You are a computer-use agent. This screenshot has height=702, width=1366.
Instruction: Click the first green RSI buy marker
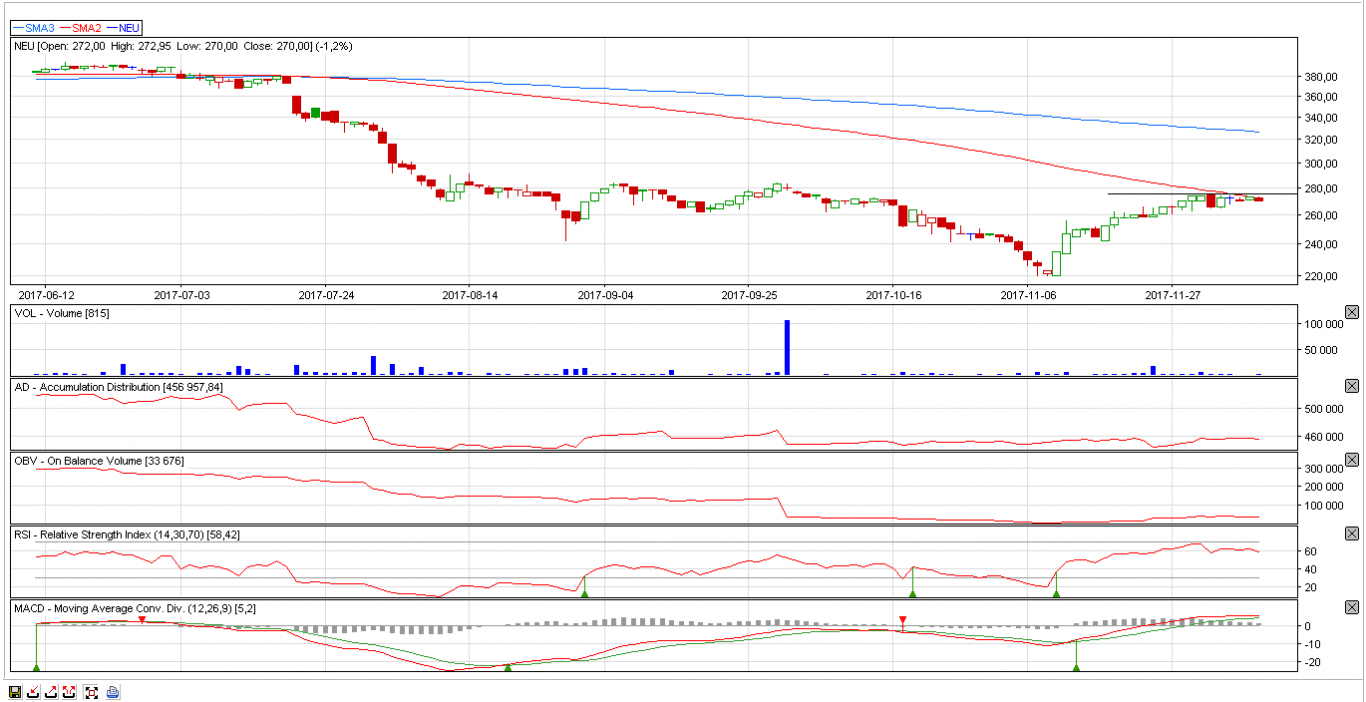(x=584, y=593)
